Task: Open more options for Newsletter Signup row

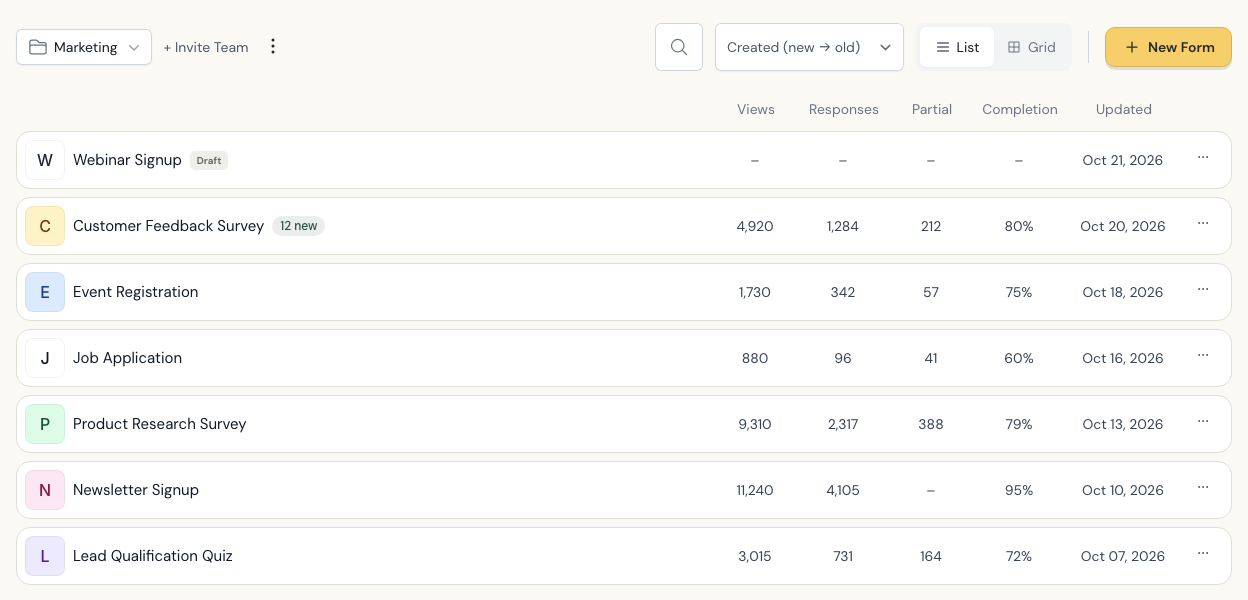Action: click(x=1203, y=488)
